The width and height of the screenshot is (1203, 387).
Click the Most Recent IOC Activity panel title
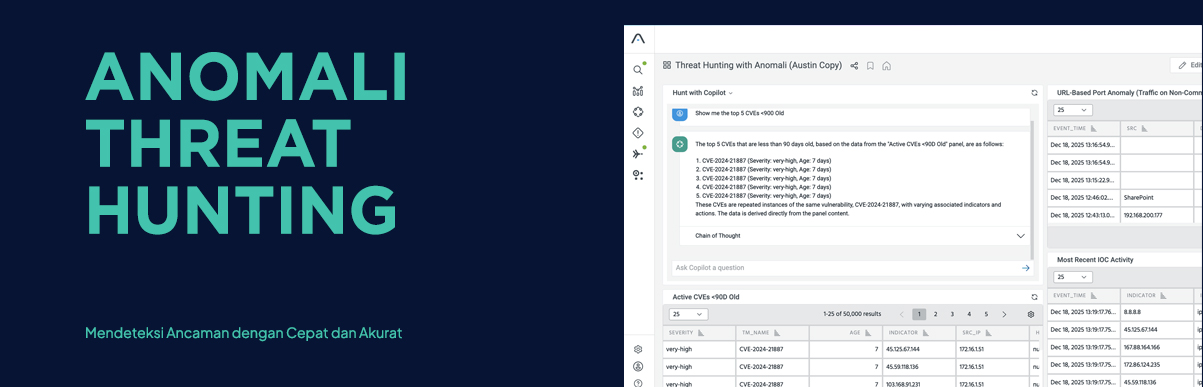[1095, 260]
